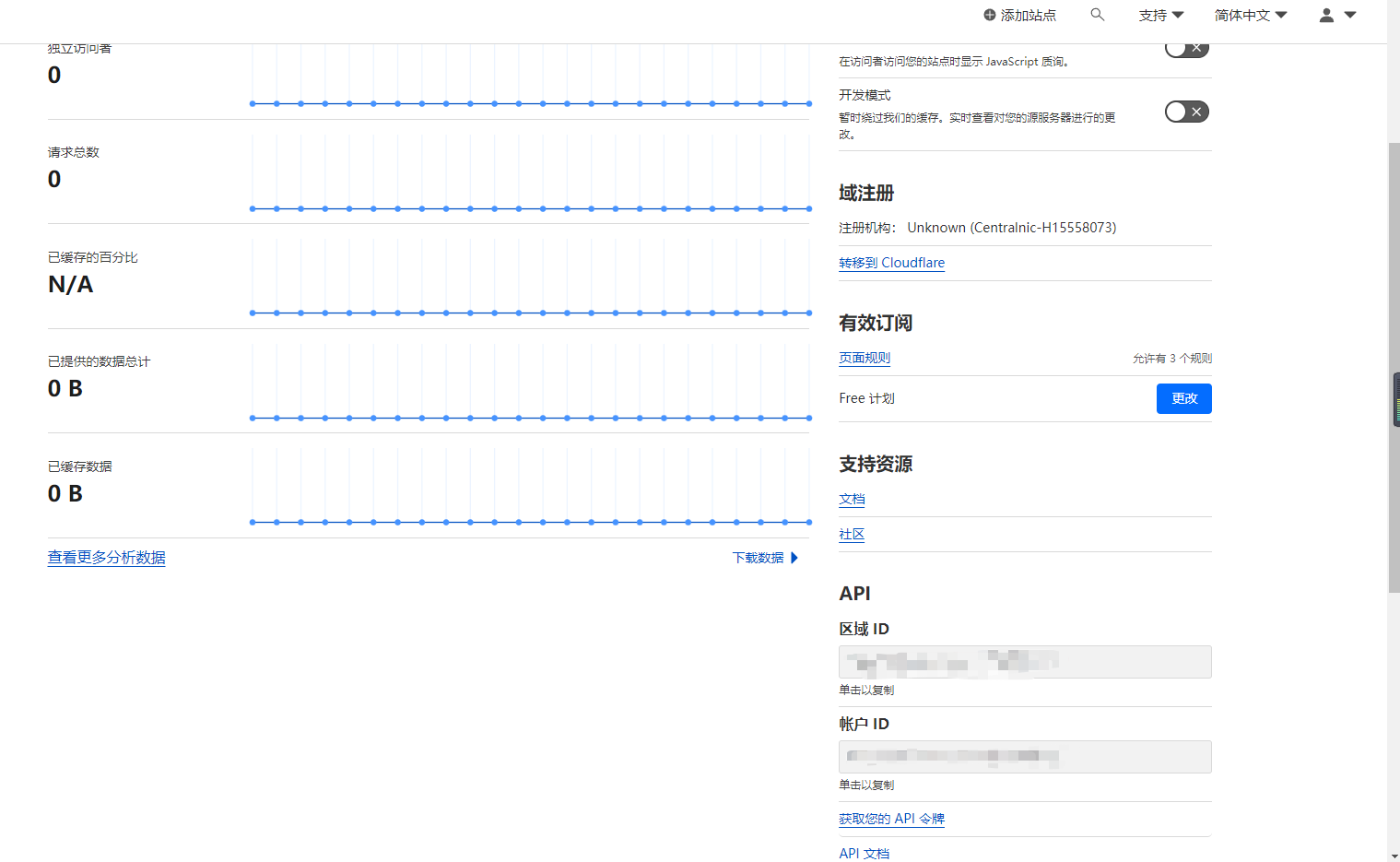This screenshot has height=862, width=1400.
Task: Copy the 帐户 ID by clicking it
Action: [1024, 757]
